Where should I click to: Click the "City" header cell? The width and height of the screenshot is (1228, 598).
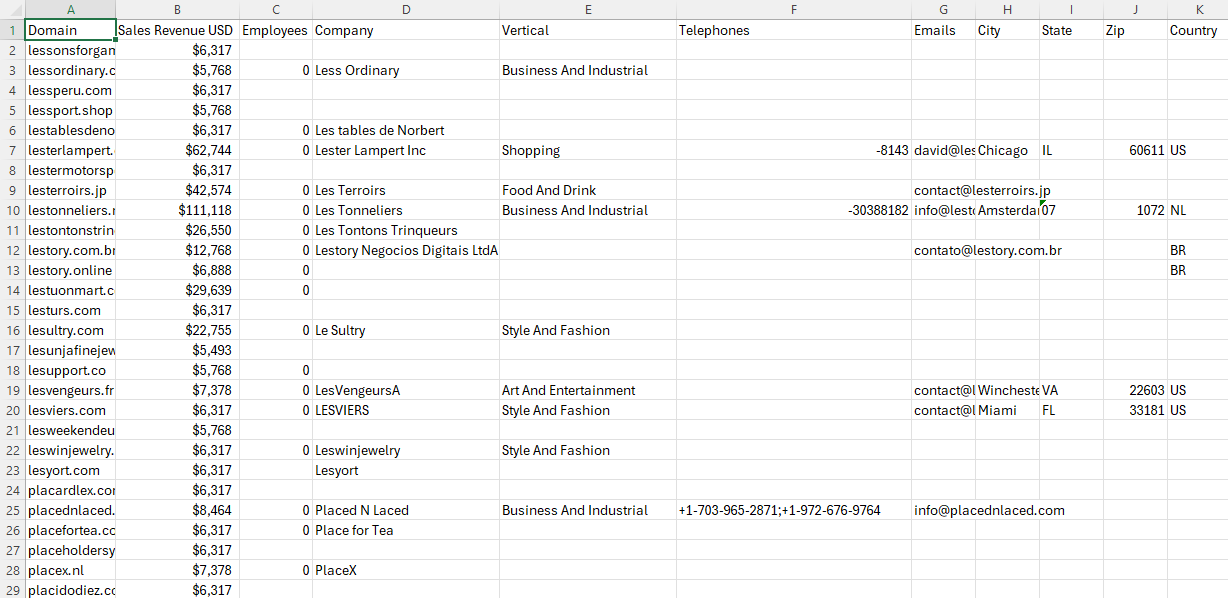pyautogui.click(x=1006, y=30)
